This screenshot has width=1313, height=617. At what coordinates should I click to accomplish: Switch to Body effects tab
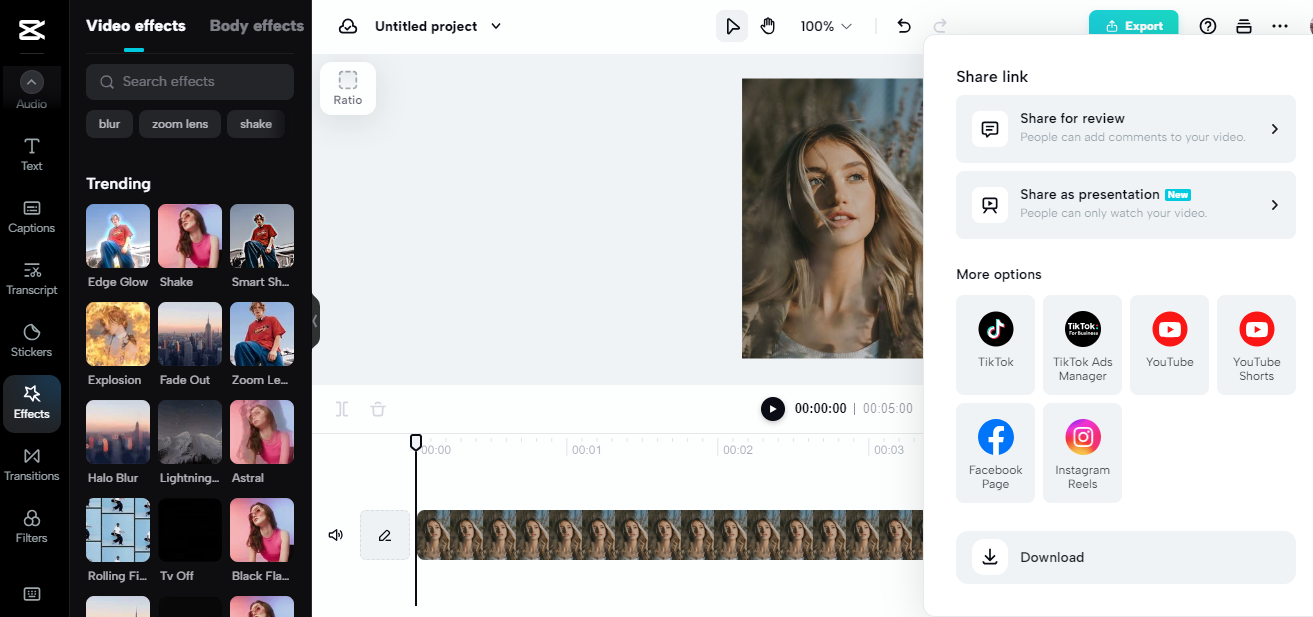point(257,26)
